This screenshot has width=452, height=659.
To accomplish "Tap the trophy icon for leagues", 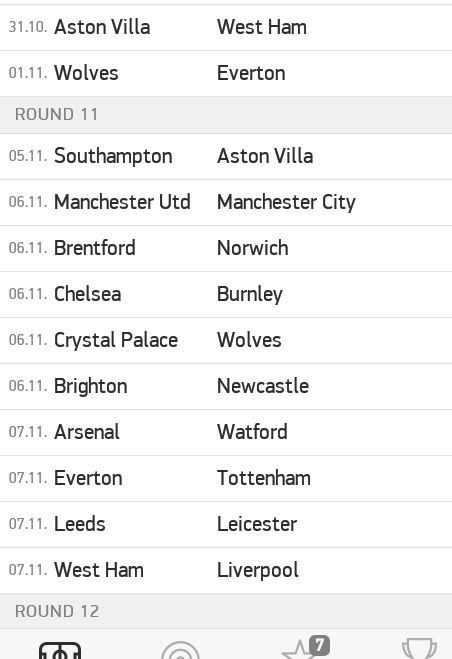I will [x=419, y=649].
